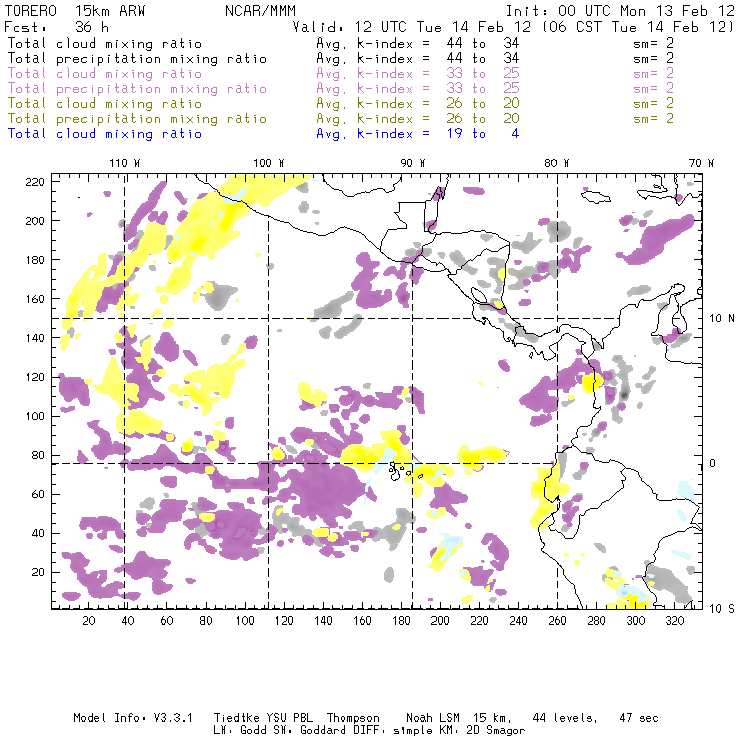Image resolution: width=740 pixels, height=740 pixels.
Task: Click the "44 levels," text
Action: pos(565,718)
